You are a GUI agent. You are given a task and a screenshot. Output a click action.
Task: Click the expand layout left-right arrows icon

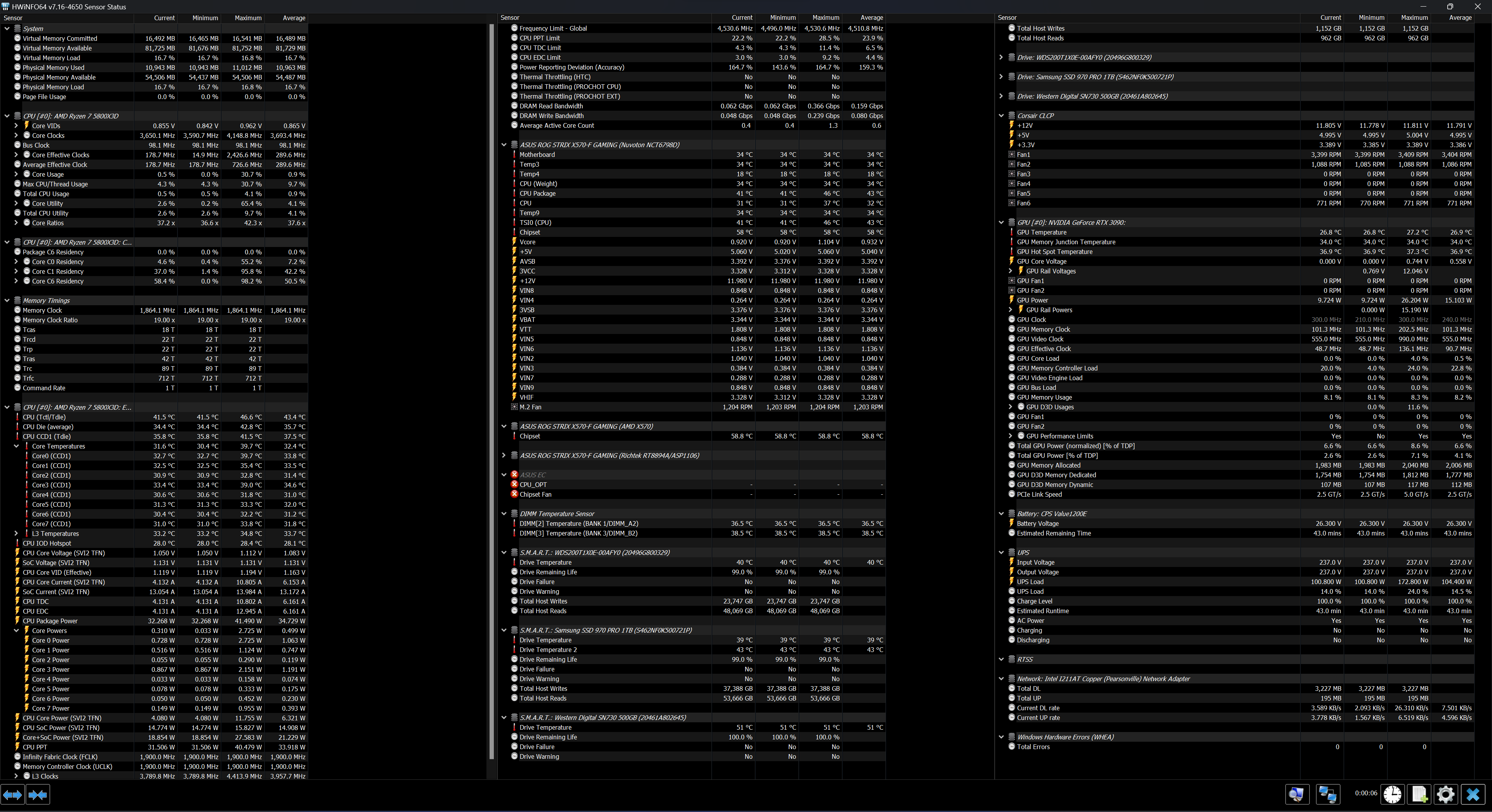(x=12, y=795)
